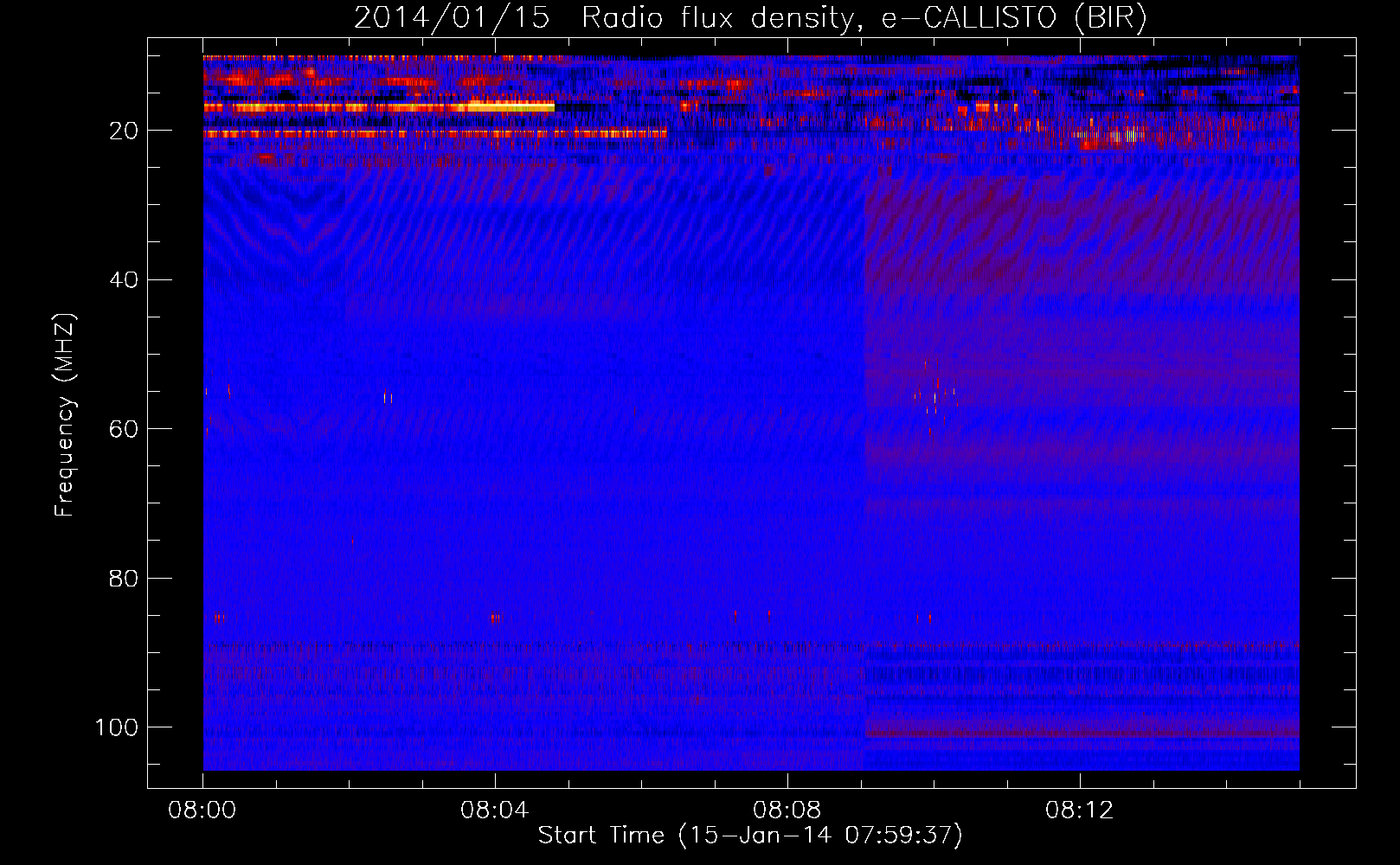
Task: Click the 08:12 time tick label
Action: click(x=1080, y=811)
